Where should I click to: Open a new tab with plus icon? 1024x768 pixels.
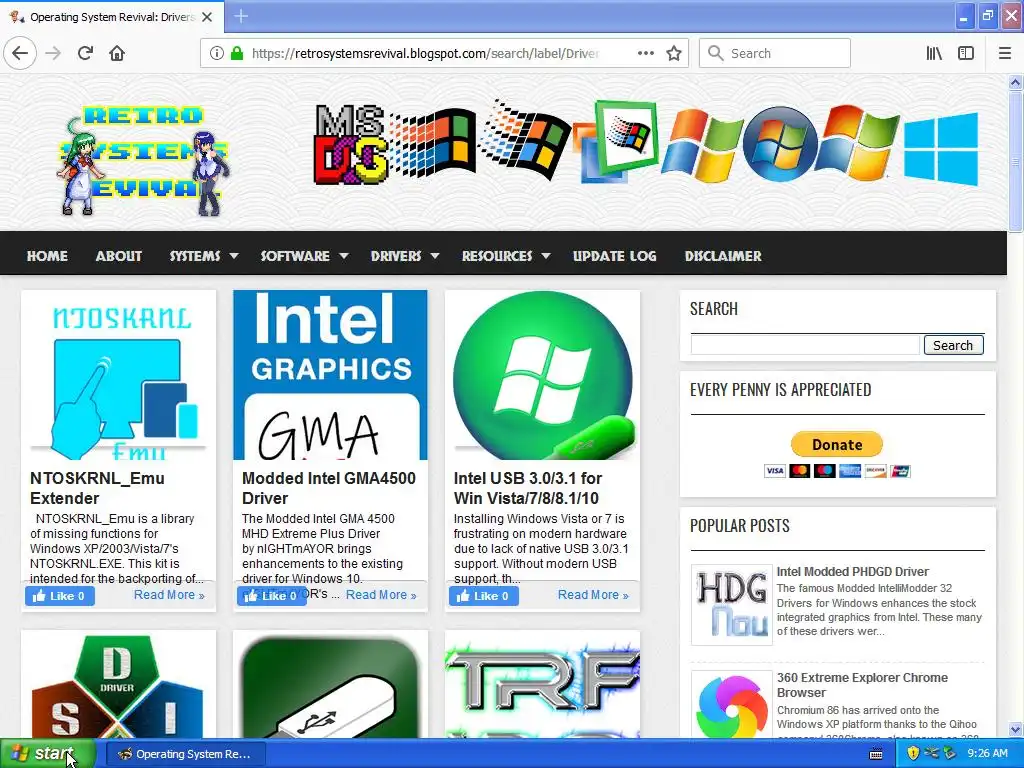[241, 16]
